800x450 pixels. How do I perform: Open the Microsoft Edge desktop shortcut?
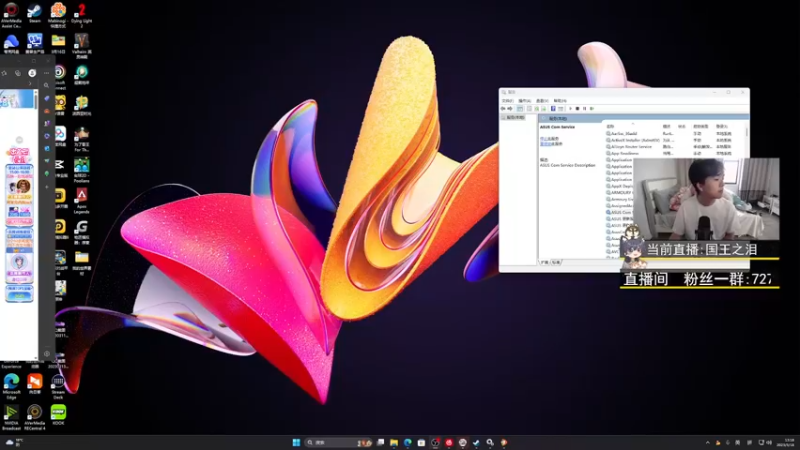11,386
